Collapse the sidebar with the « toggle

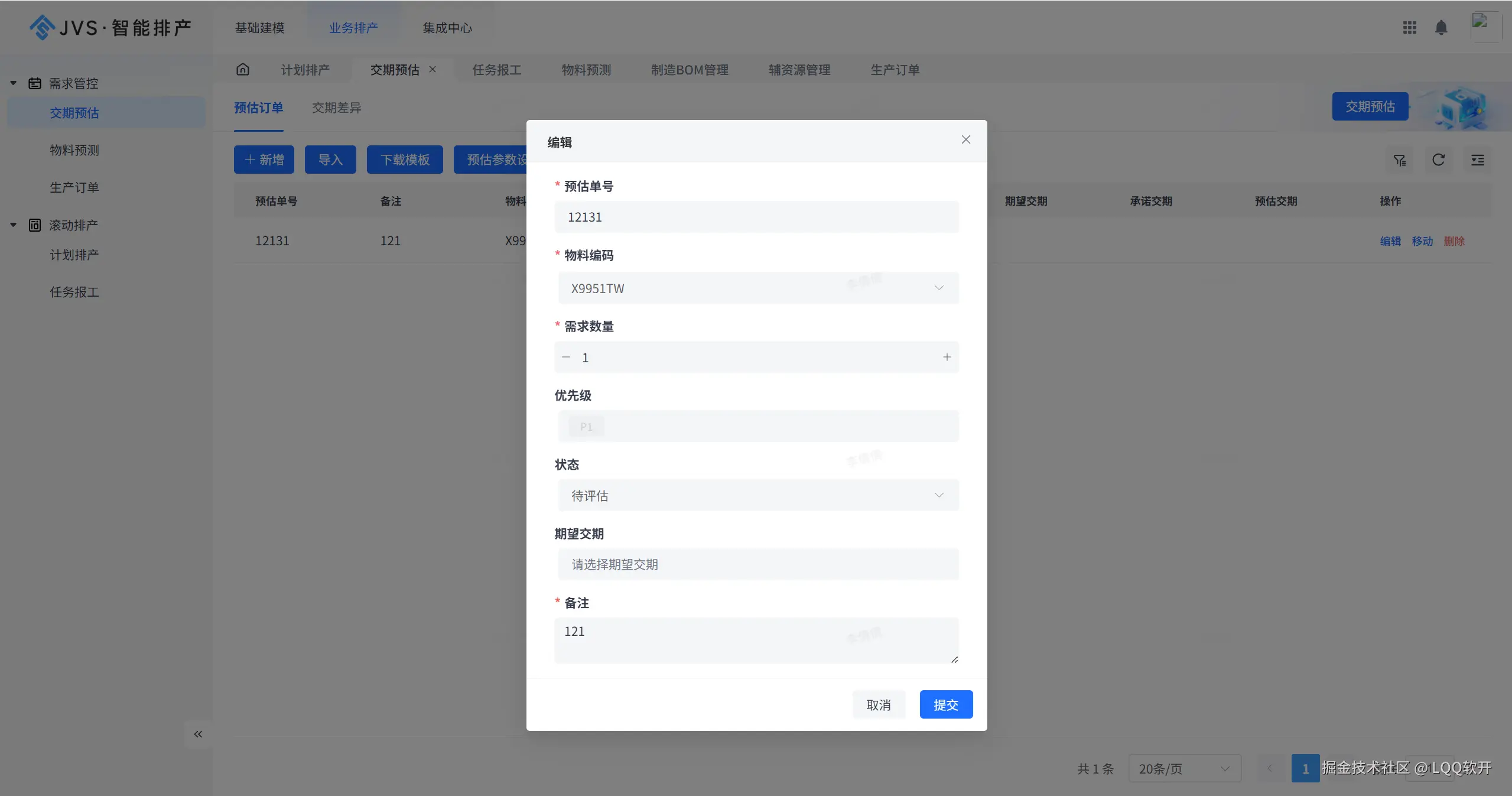[198, 734]
